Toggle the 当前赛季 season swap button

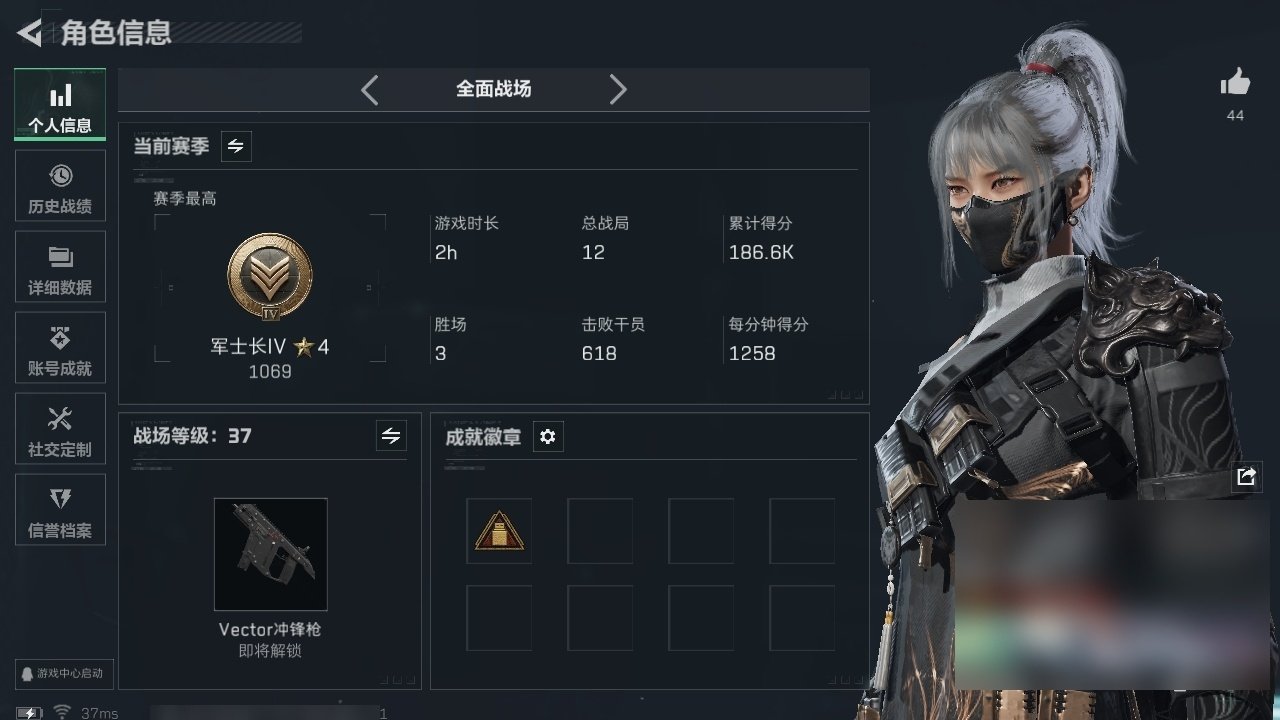(236, 146)
